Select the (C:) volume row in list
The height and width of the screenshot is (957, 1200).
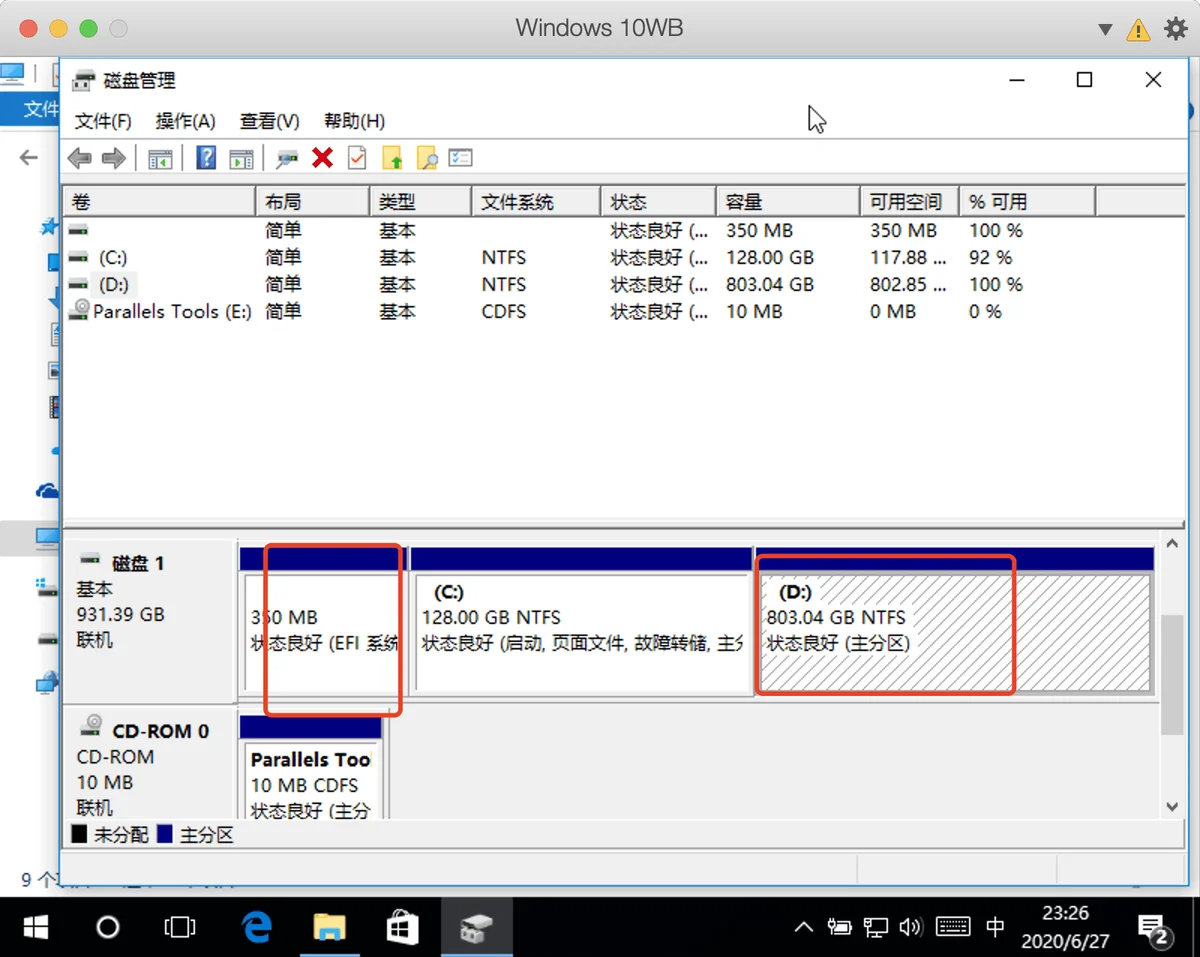point(580,257)
